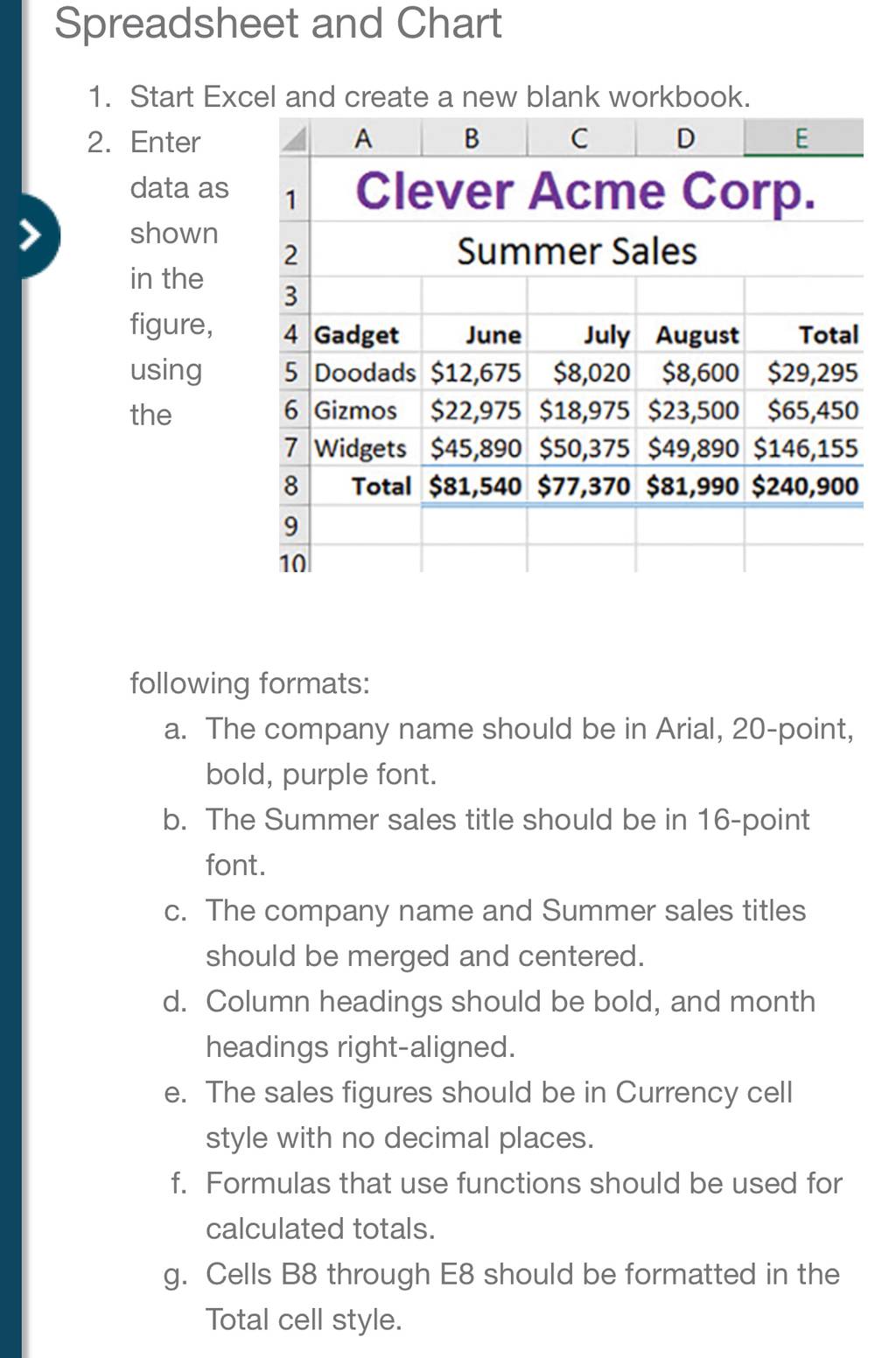This screenshot has width=896, height=1358.
Task: Select the grand total cell $240,900
Action: coord(804,486)
